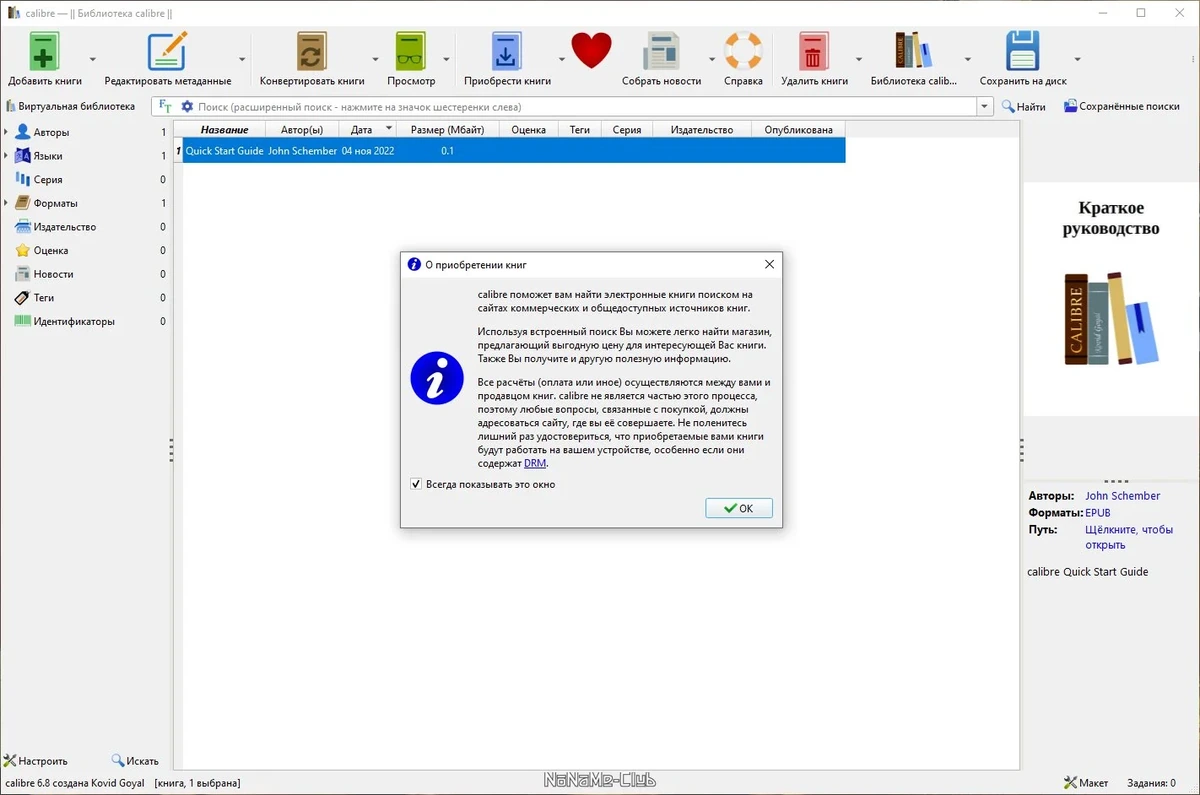Open Собрать новости dropdown arrow
The image size is (1200, 795).
(x=712, y=59)
